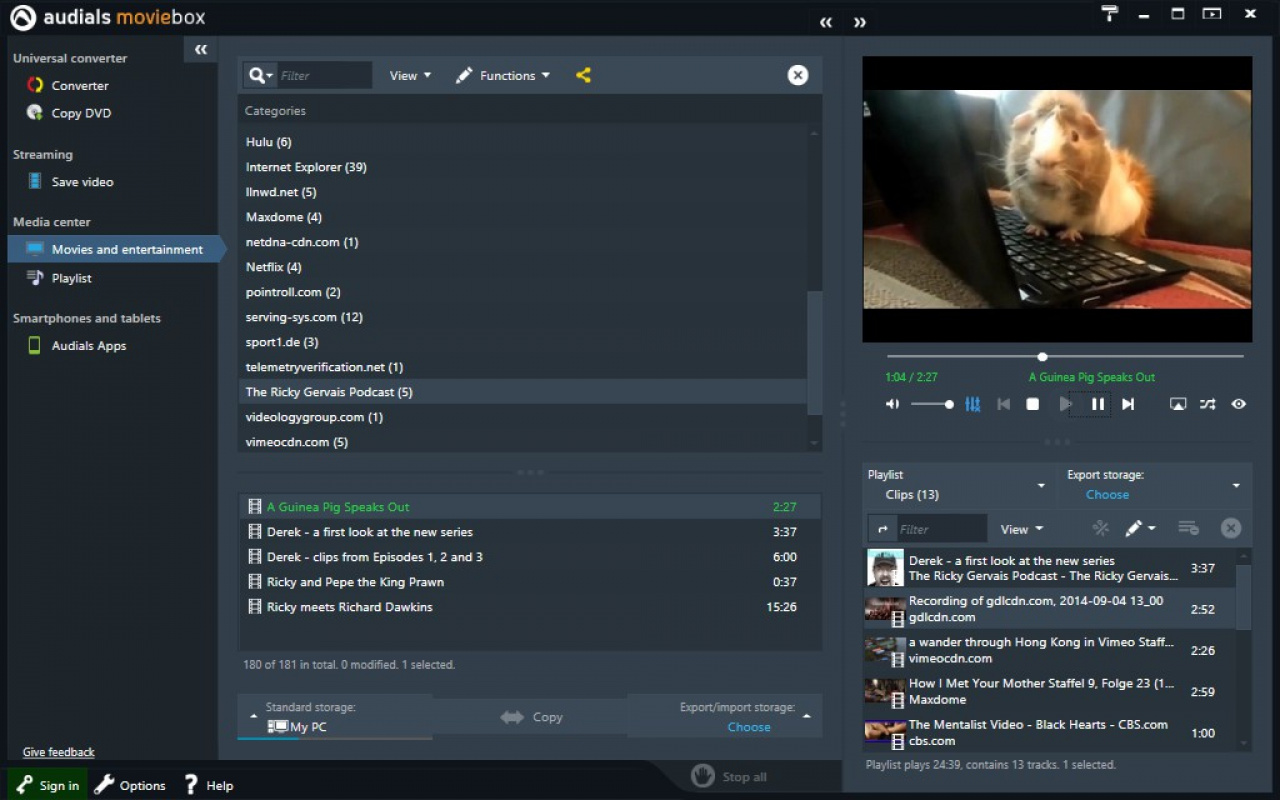
Task: Adjust the video seek progress slider
Action: coord(1042,356)
